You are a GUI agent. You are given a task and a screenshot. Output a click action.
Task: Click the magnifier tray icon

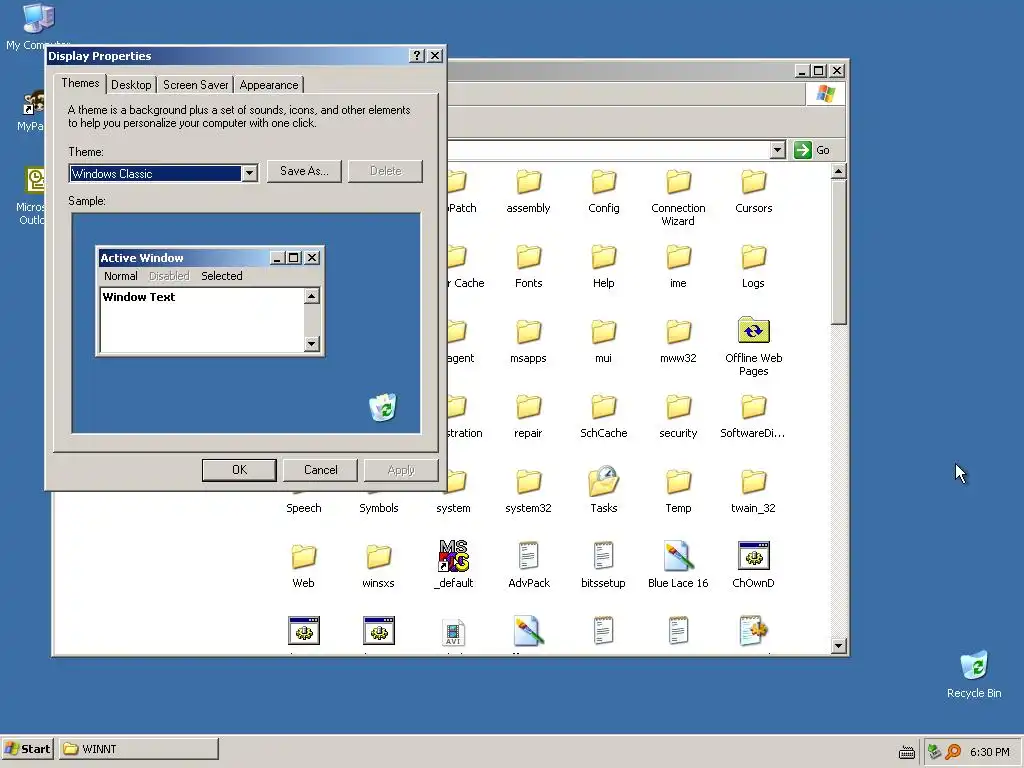pos(953,752)
